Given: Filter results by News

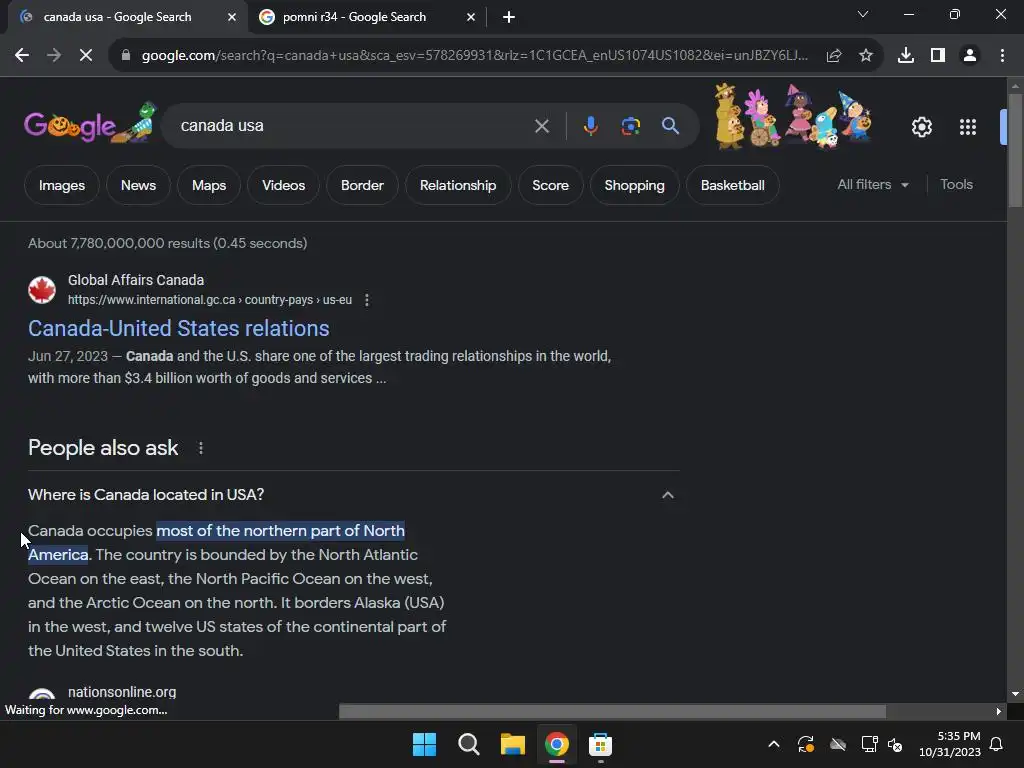Looking at the screenshot, I should click(138, 185).
